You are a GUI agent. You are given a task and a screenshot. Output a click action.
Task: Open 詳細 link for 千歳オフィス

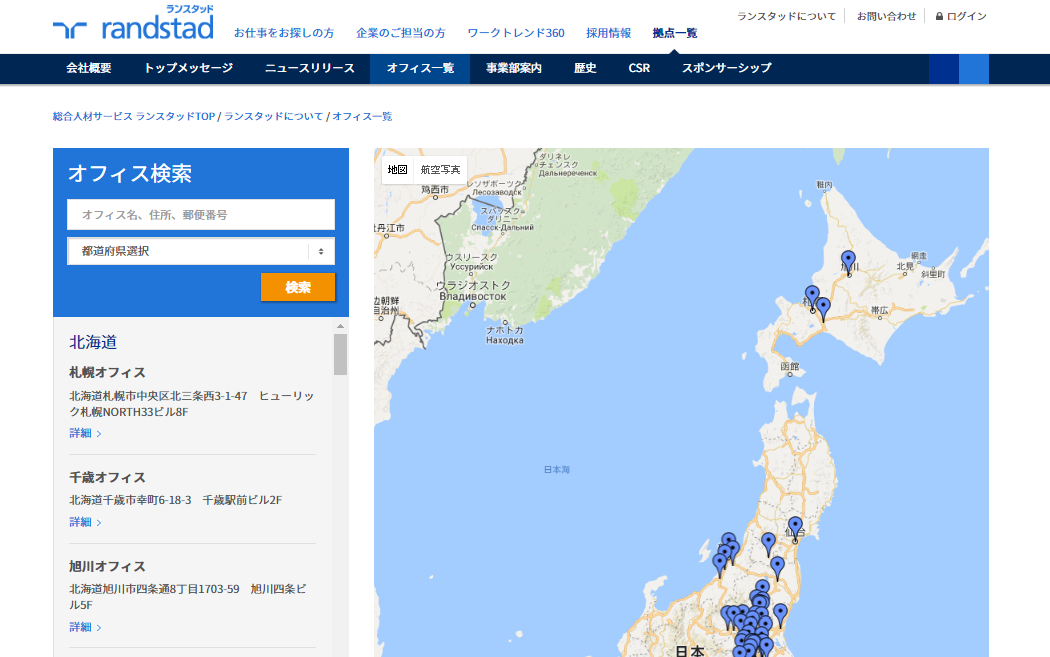85,522
